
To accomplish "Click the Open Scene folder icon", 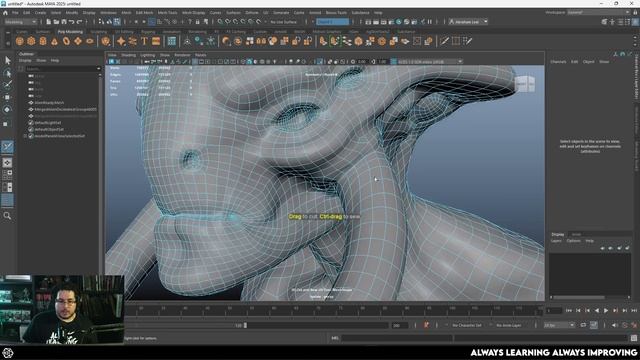I will pyautogui.click(x=56, y=22).
